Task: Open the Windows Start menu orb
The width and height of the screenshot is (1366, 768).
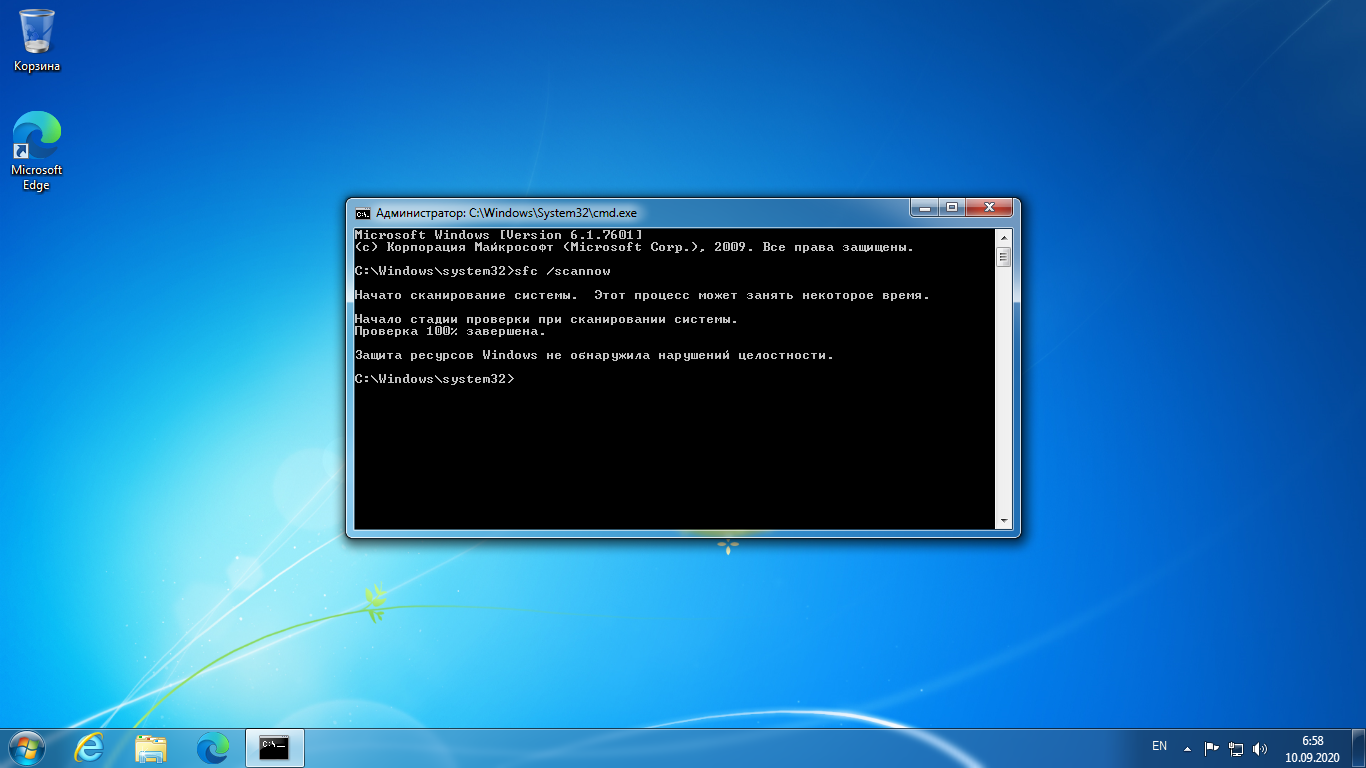Action: point(26,748)
